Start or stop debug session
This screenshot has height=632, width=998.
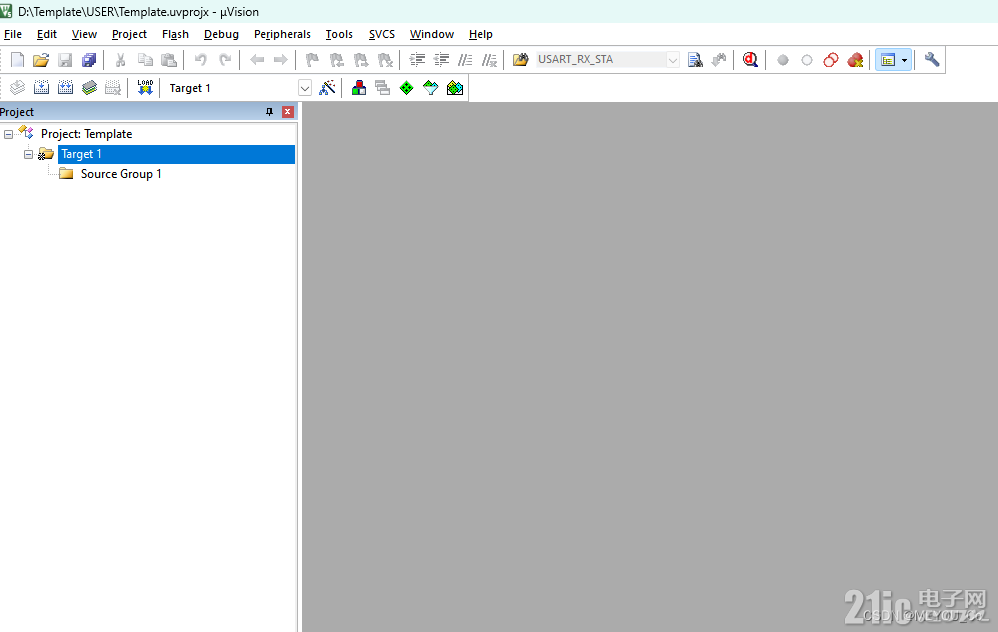tap(750, 60)
